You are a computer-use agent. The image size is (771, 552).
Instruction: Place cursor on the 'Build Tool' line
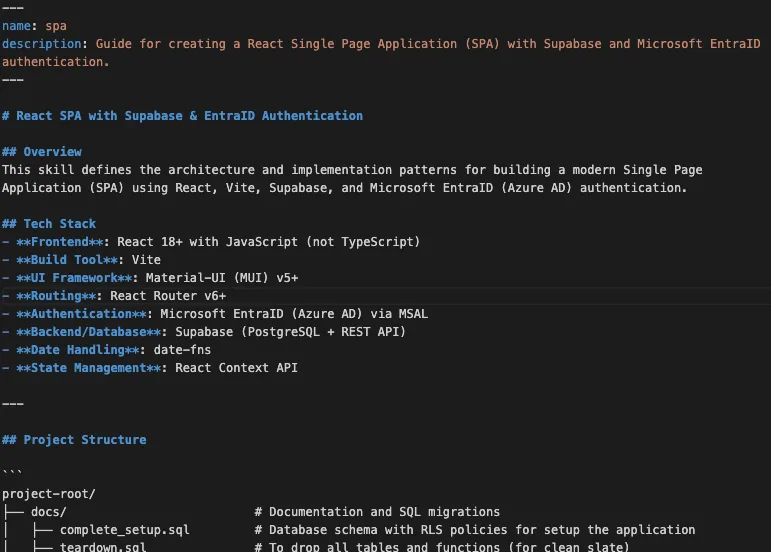(x=70, y=260)
